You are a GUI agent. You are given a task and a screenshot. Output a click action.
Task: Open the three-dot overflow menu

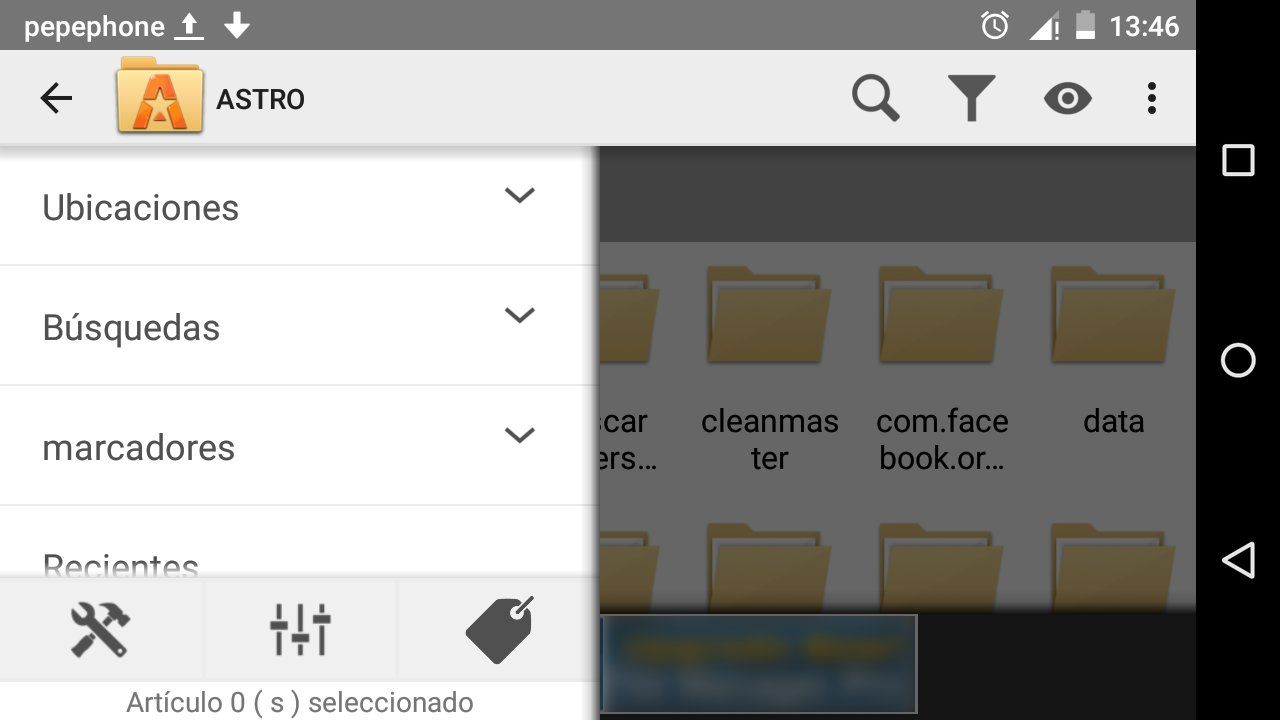click(1151, 99)
